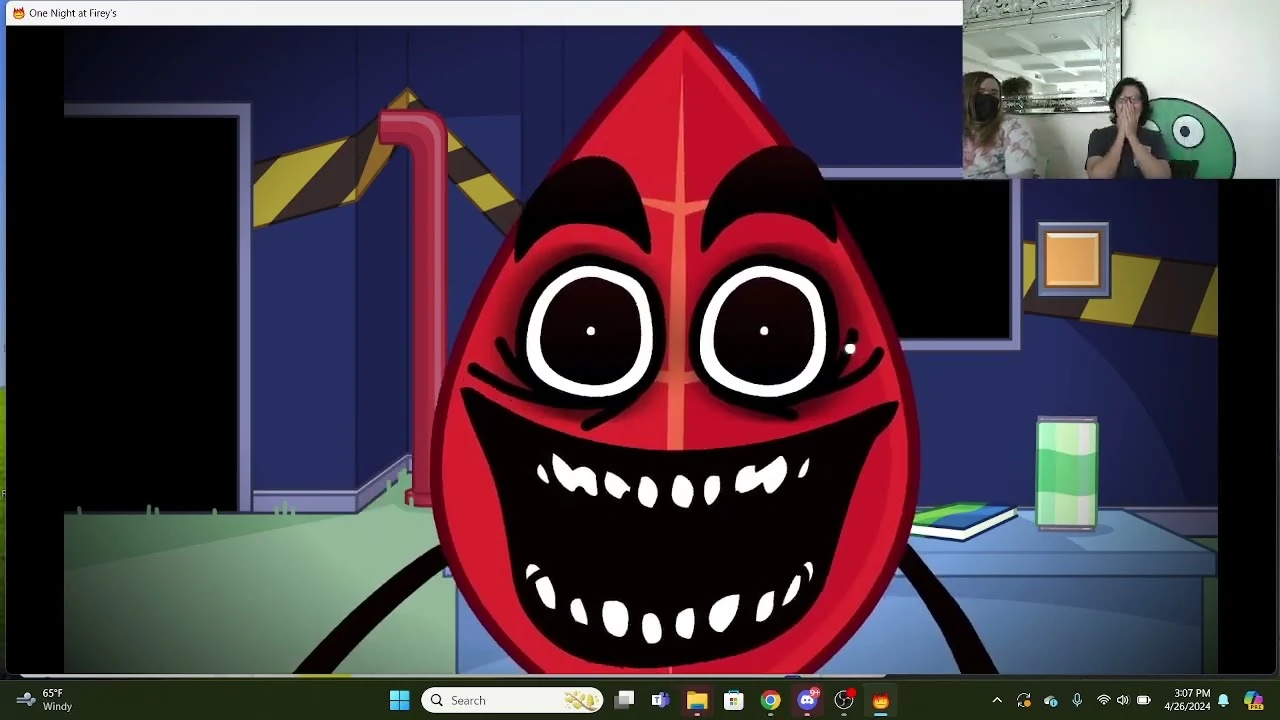Open the calendar by clicking the clock

coord(1188,700)
